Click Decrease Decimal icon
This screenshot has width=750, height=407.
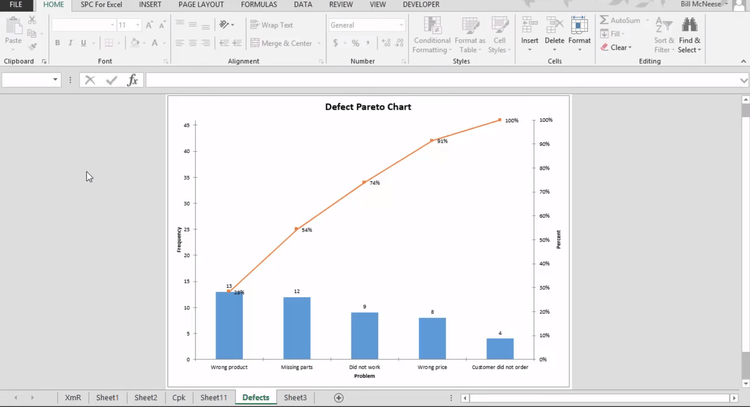click(x=399, y=43)
